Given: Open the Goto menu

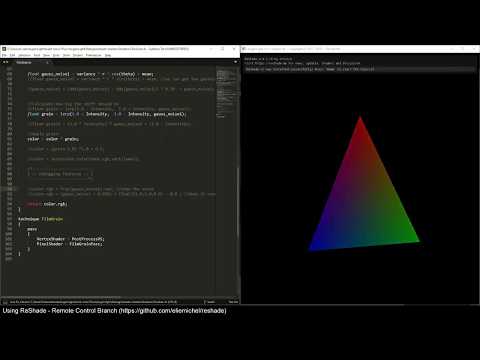Looking at the screenshot, I should [x=56, y=55].
